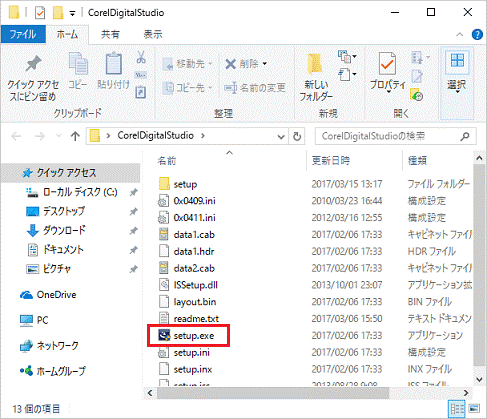Open Local Disk (C:) in sidebar

(x=80, y=192)
